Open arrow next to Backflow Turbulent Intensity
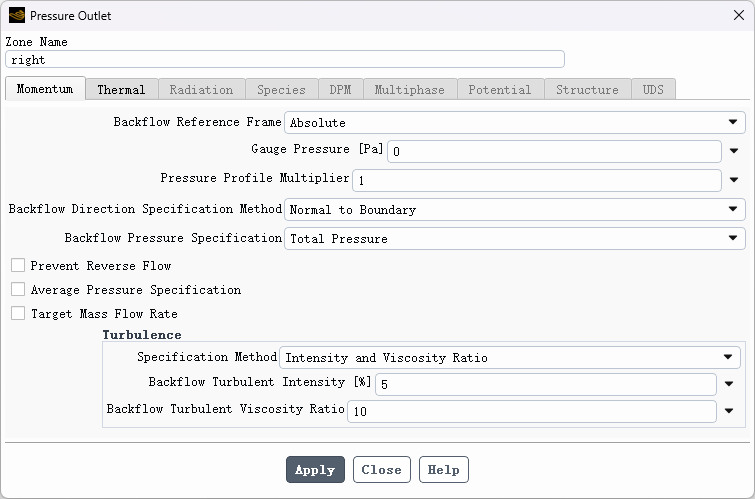This screenshot has width=755, height=499. pyautogui.click(x=729, y=384)
